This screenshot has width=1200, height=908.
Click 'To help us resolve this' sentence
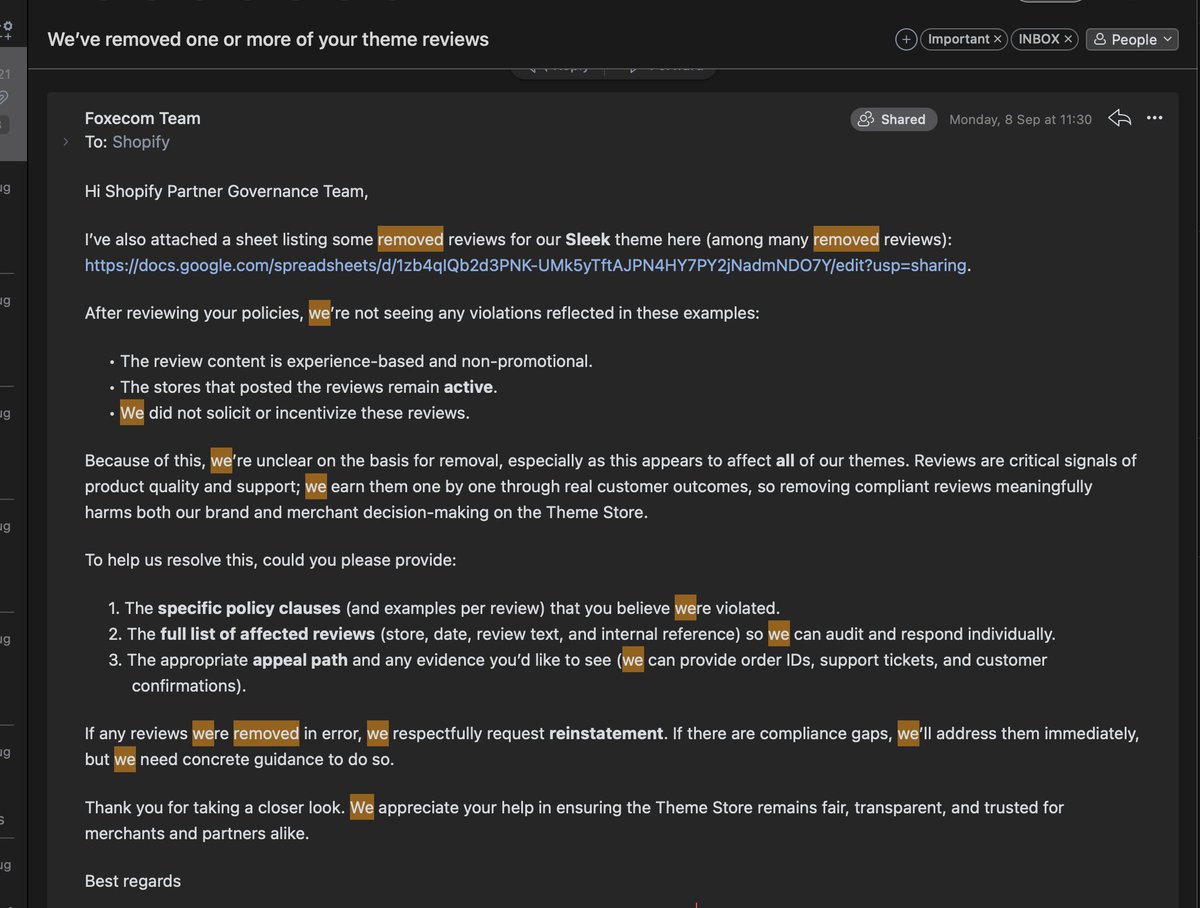pyautogui.click(x=270, y=560)
